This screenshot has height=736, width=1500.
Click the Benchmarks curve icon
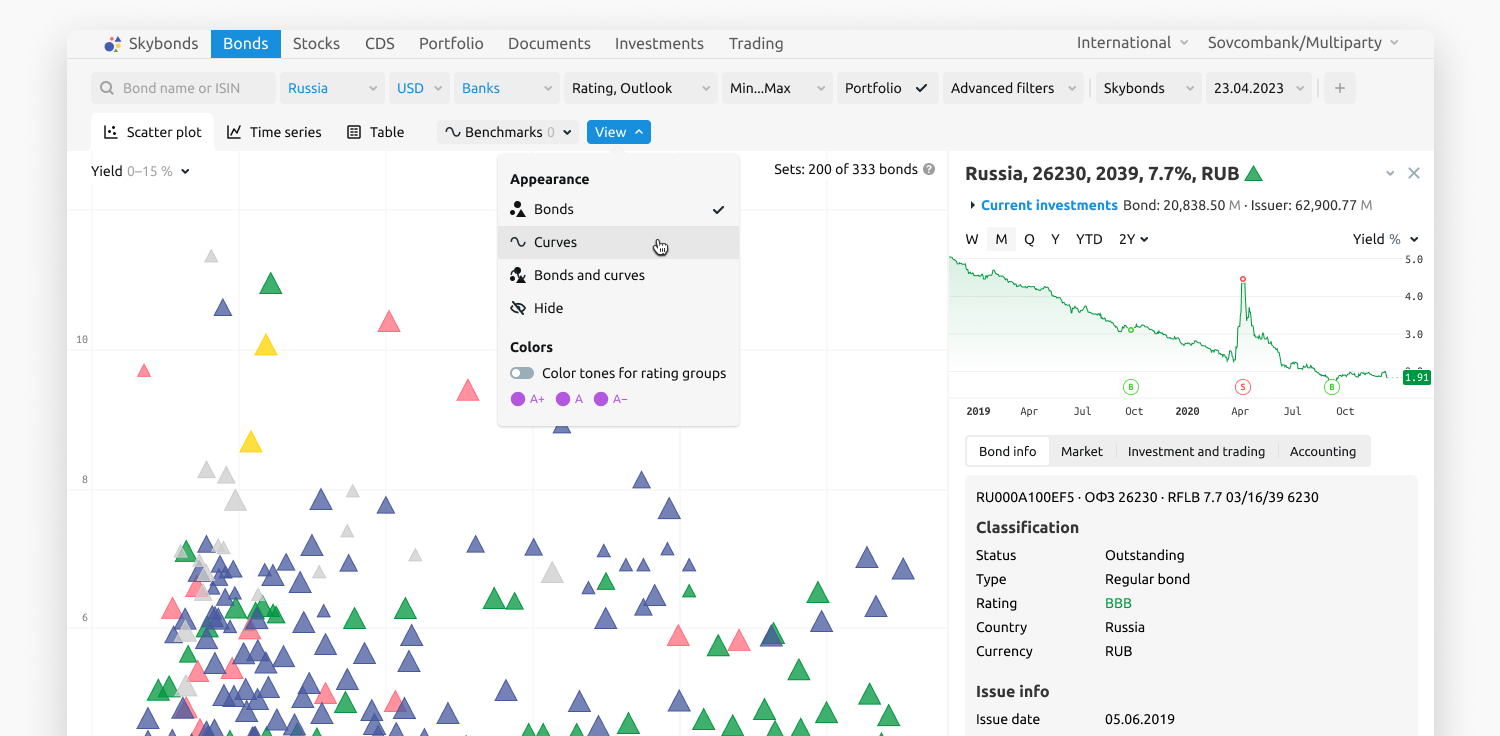(x=452, y=132)
